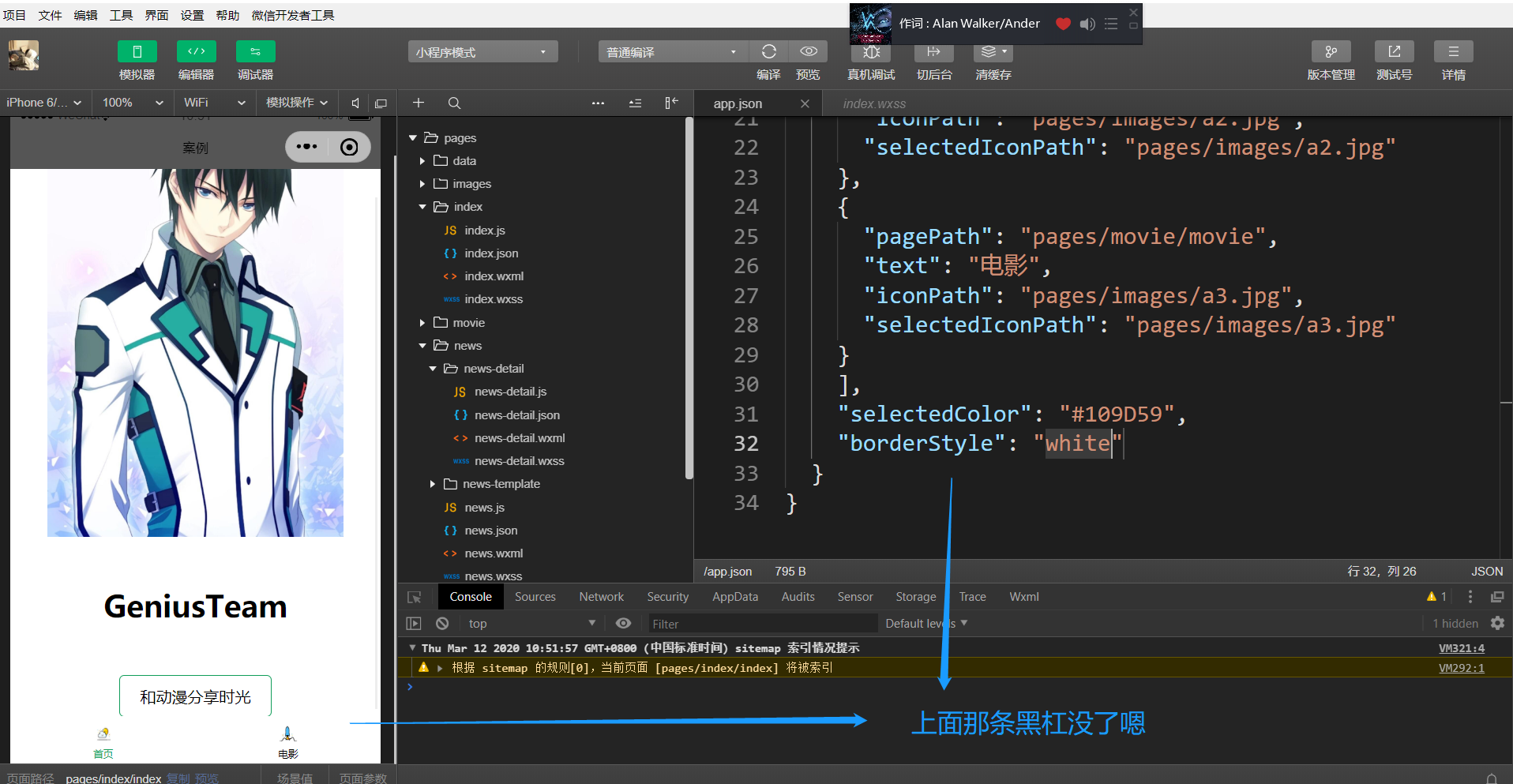Expand the data folder

click(x=422, y=161)
